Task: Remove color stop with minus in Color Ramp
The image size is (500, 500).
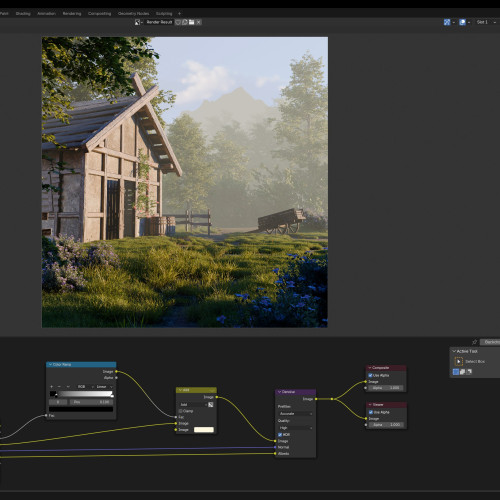Action: 59,387
